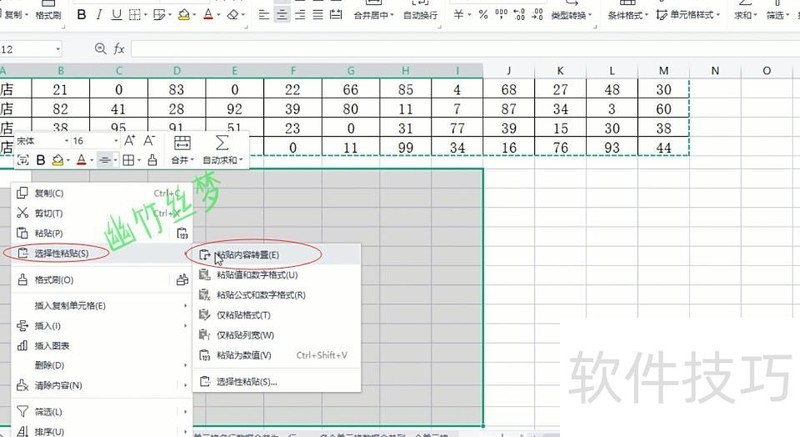The image size is (800, 437).
Task: Click paste-as-values icon beside 粘贴(P)
Action: [x=182, y=234]
